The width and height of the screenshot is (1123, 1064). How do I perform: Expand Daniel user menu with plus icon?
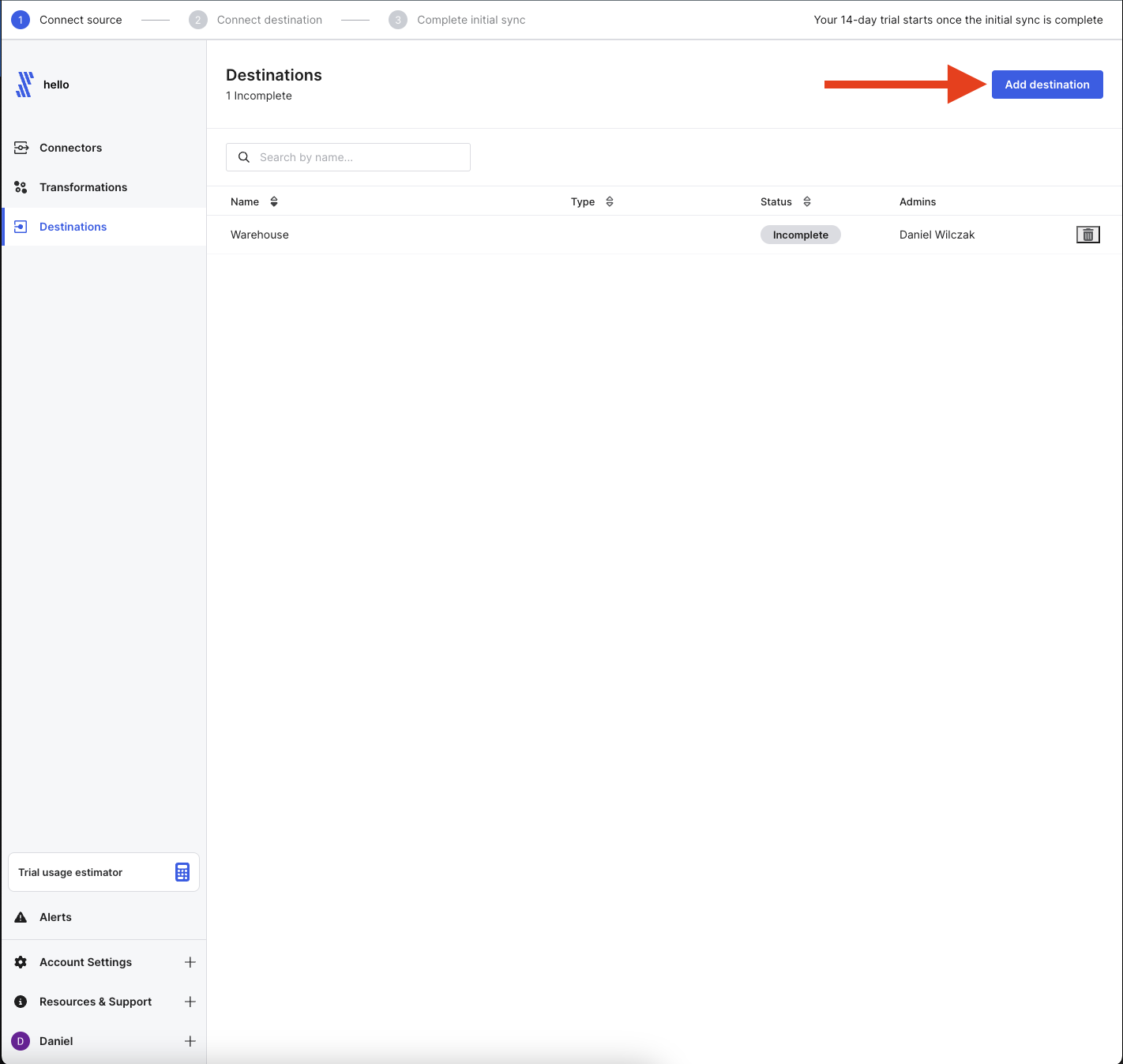tap(190, 1041)
